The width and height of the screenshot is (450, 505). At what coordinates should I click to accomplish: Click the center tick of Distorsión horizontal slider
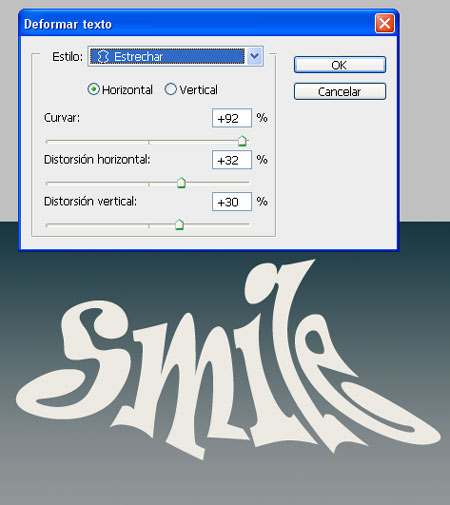(x=149, y=184)
